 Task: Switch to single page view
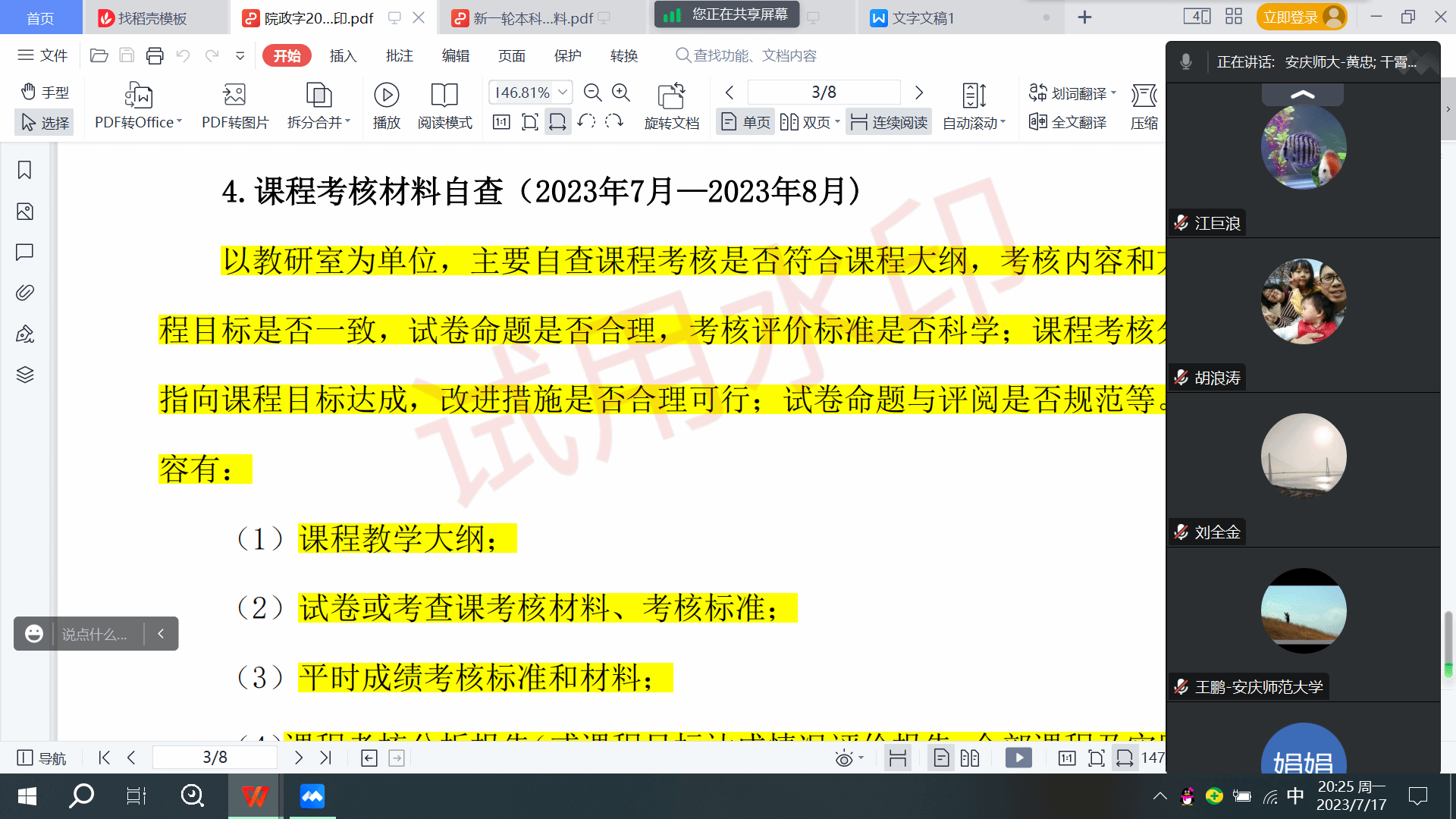(x=745, y=122)
